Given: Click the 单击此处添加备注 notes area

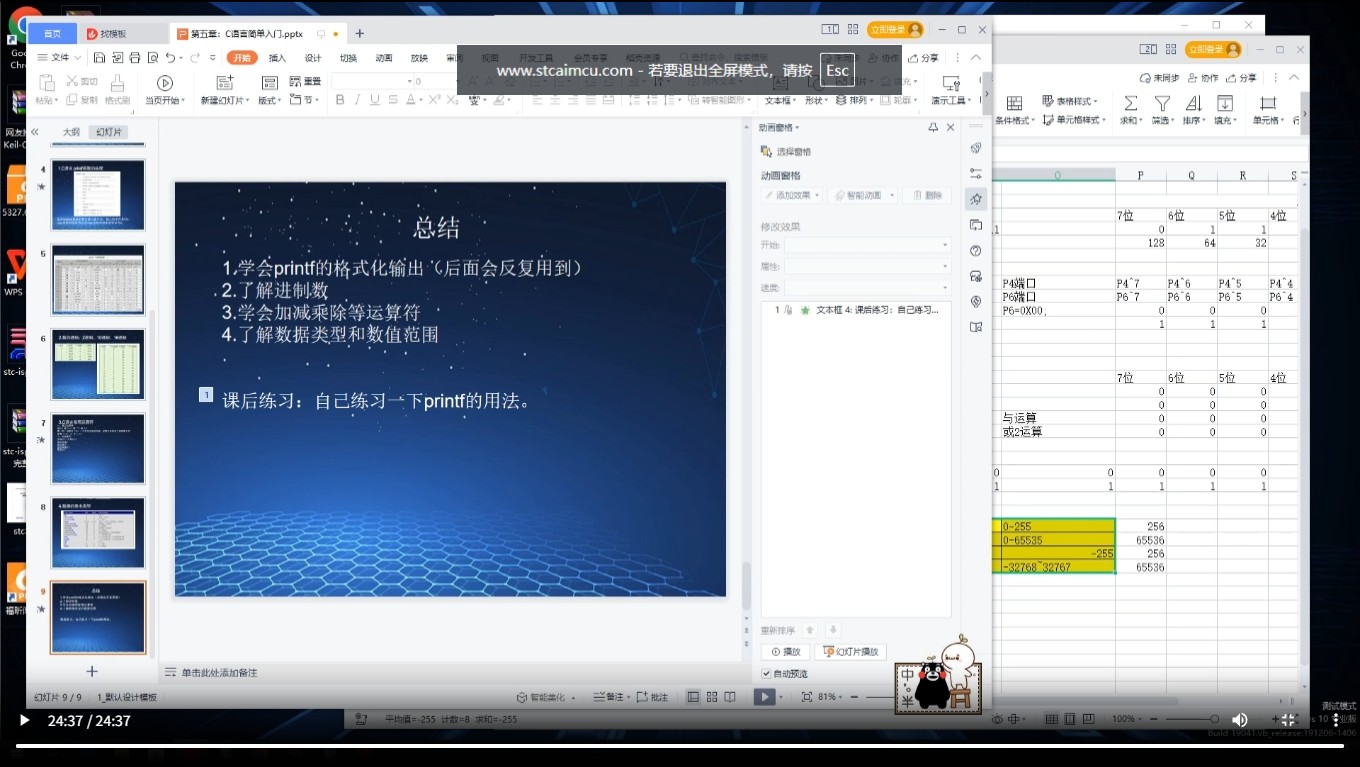Looking at the screenshot, I should (219, 673).
